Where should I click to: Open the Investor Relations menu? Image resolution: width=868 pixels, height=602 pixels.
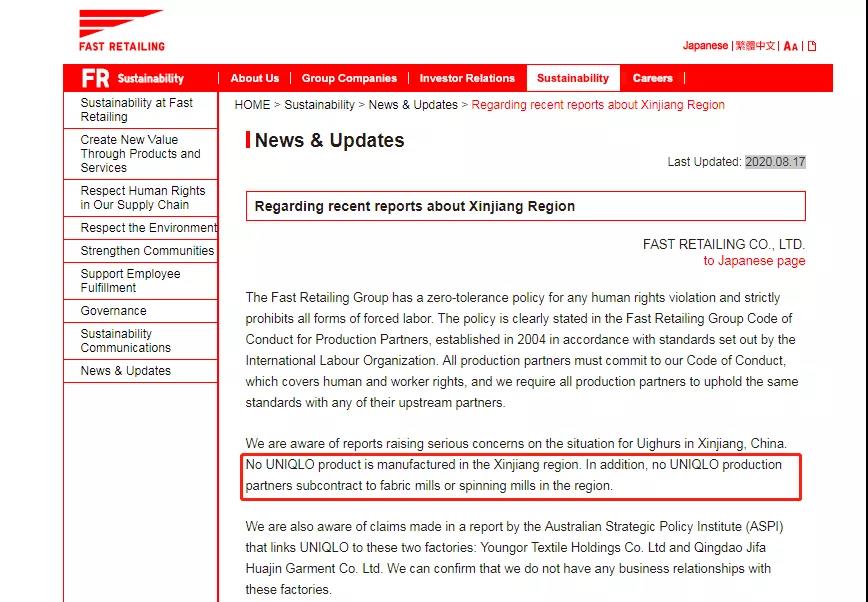467,78
